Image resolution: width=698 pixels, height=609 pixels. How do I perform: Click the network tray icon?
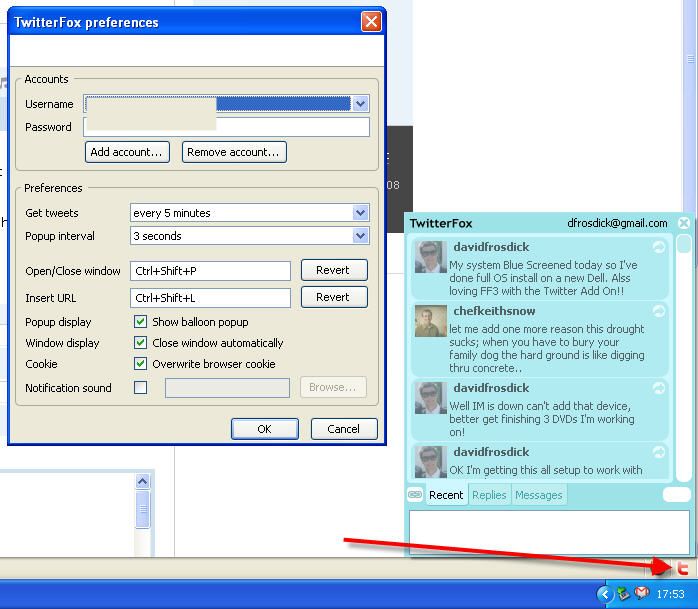[x=623, y=593]
